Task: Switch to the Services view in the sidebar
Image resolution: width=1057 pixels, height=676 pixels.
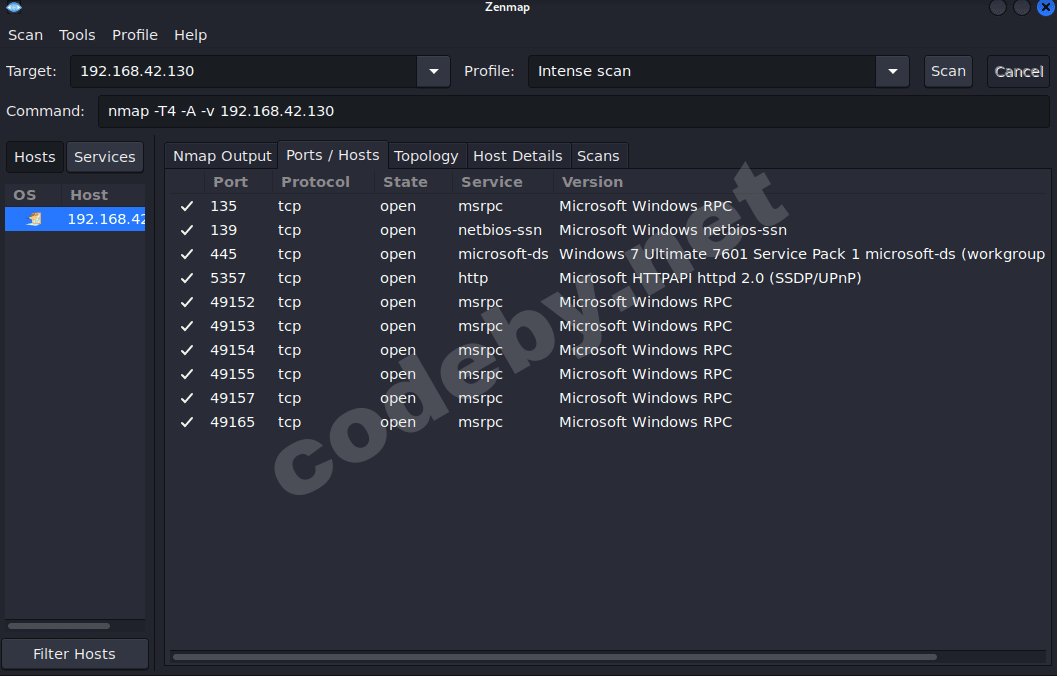Action: coord(105,156)
